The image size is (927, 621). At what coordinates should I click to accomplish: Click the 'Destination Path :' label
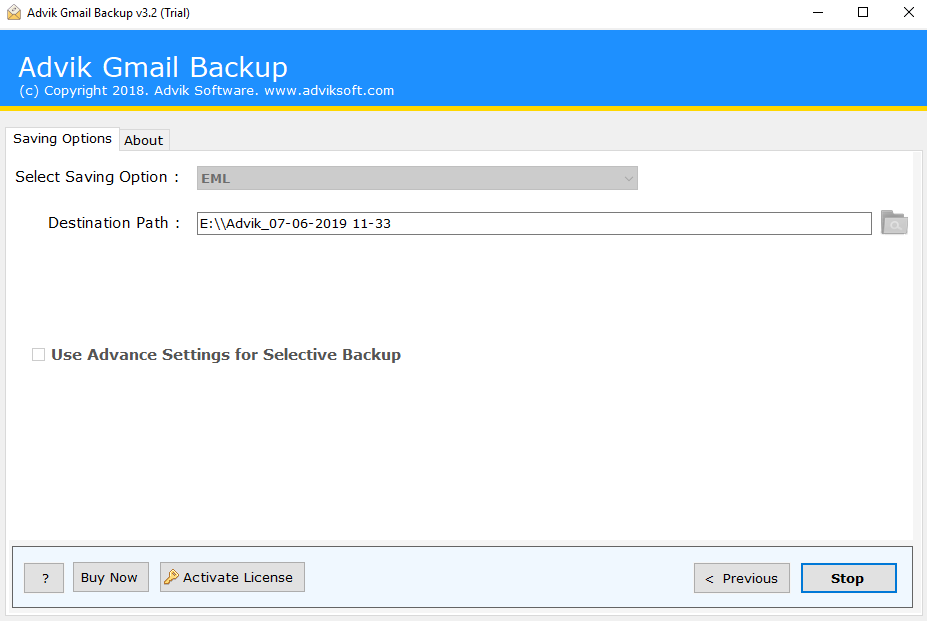[x=114, y=223]
